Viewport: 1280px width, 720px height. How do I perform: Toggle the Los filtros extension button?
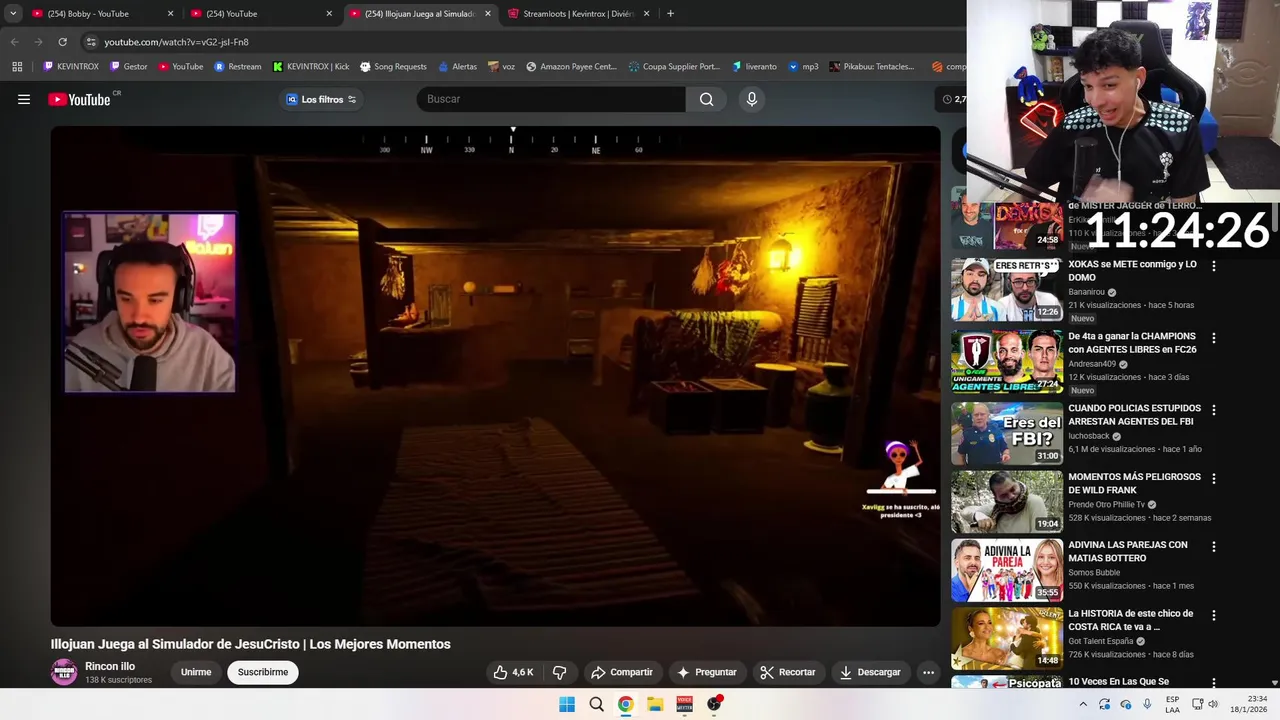click(x=321, y=99)
